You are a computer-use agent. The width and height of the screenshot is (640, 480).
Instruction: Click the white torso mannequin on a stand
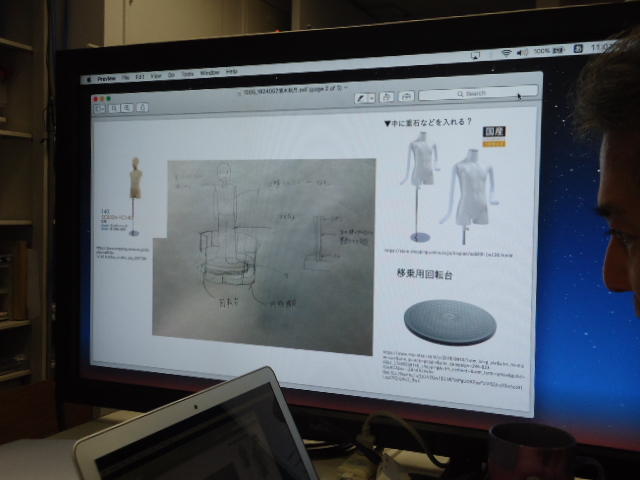[420, 187]
